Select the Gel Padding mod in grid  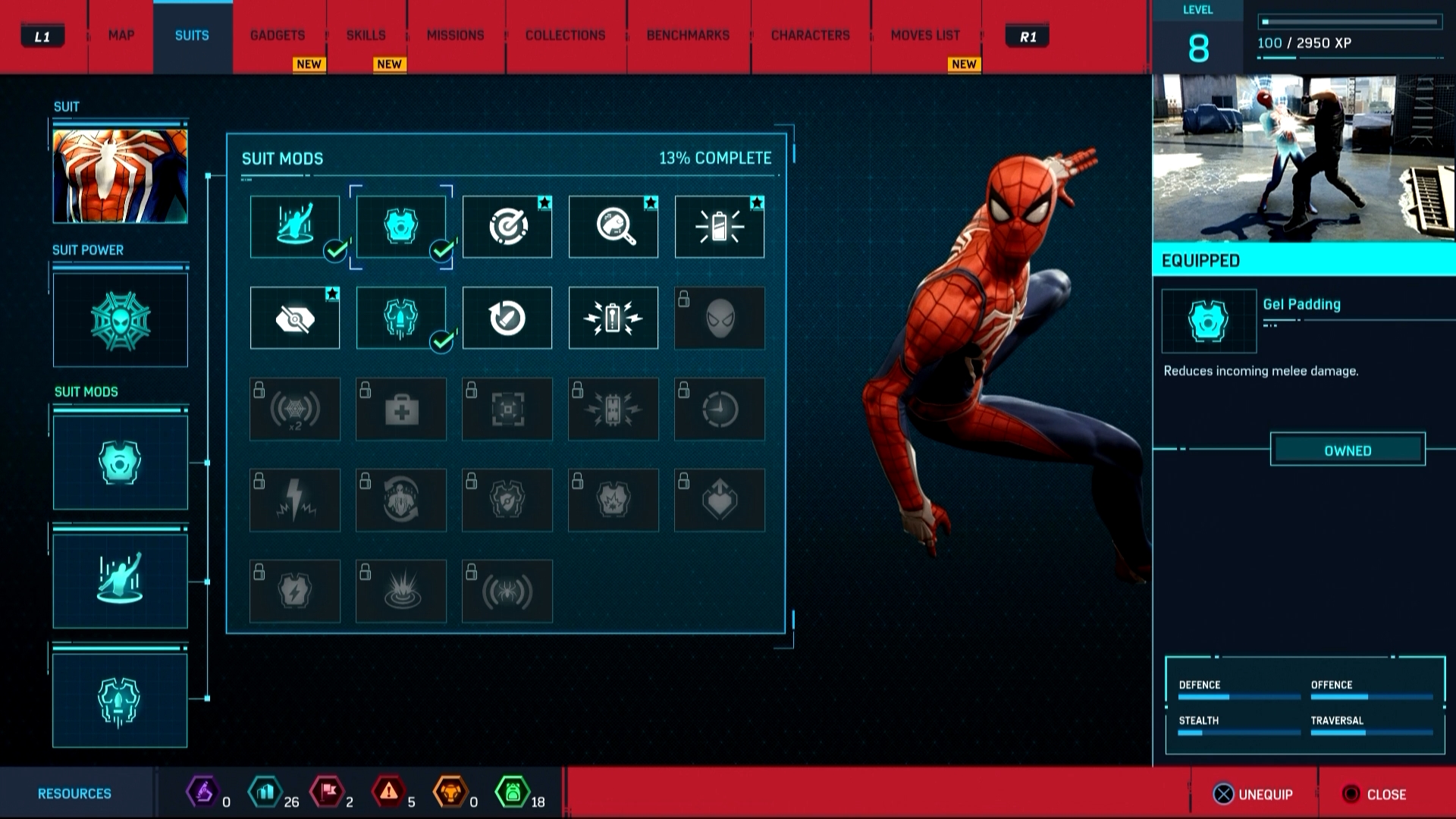[401, 227]
